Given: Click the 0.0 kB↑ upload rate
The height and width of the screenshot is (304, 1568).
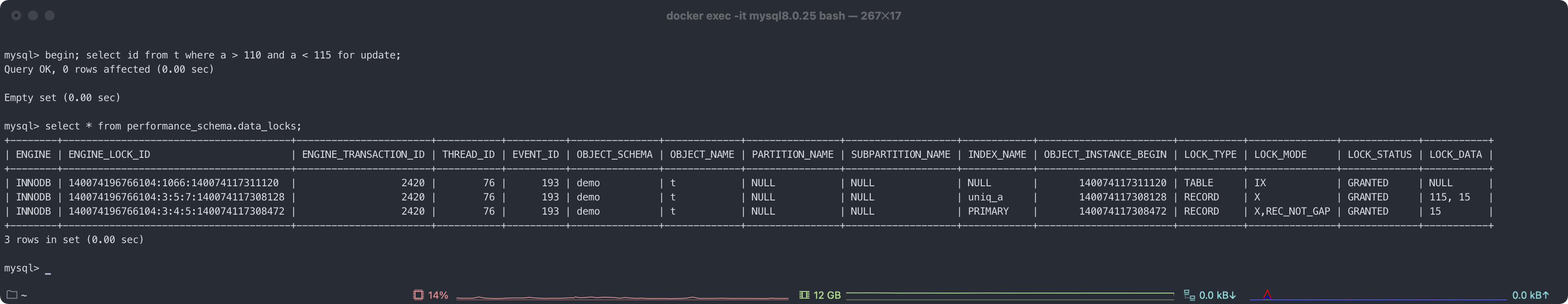Looking at the screenshot, I should coord(1531,295).
